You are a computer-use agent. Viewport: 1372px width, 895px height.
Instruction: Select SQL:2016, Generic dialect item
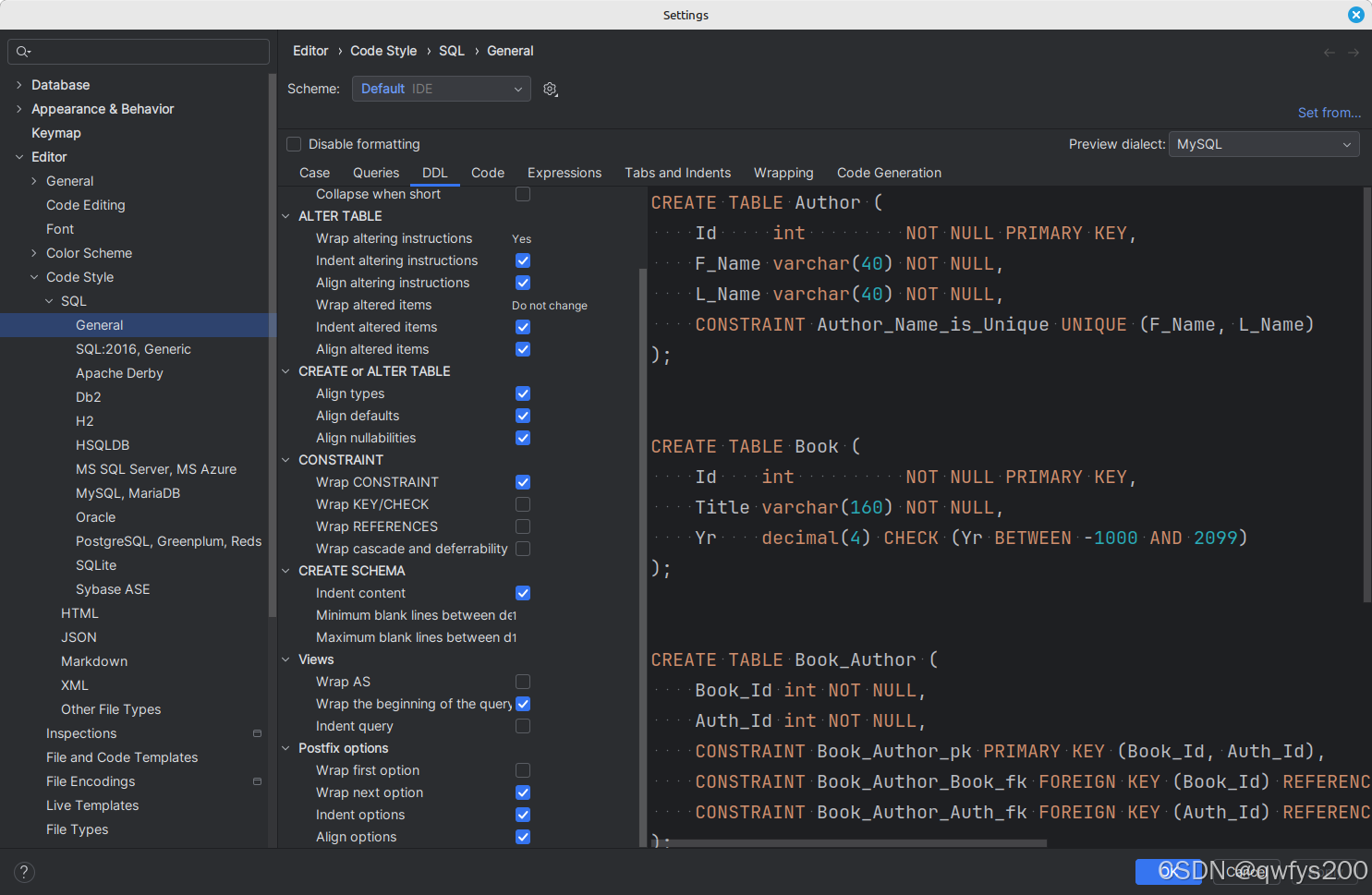click(133, 349)
